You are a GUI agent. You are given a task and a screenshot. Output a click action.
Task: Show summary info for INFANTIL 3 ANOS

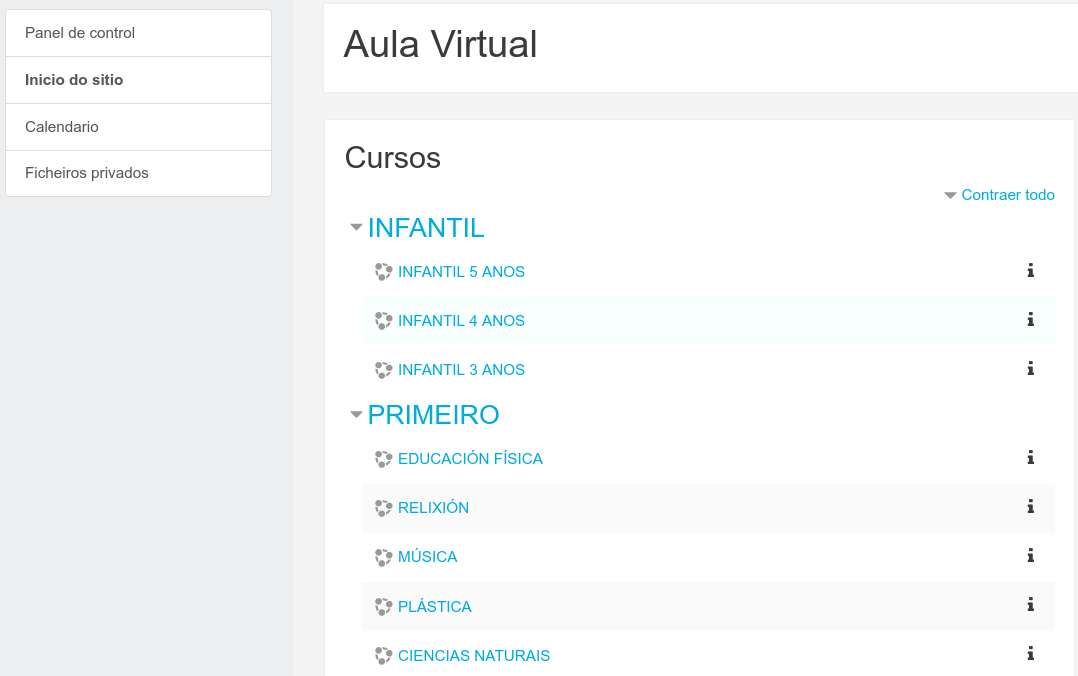pyautogui.click(x=1030, y=368)
